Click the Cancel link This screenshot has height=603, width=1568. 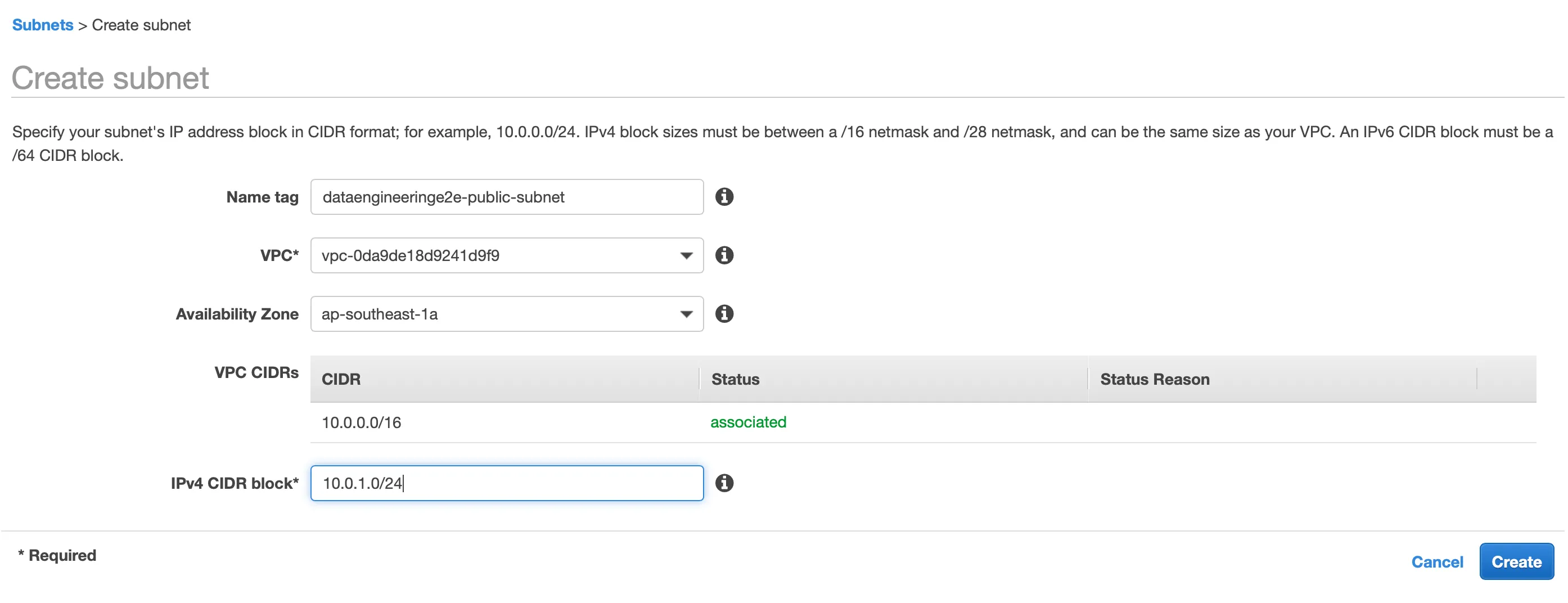pos(1436,561)
